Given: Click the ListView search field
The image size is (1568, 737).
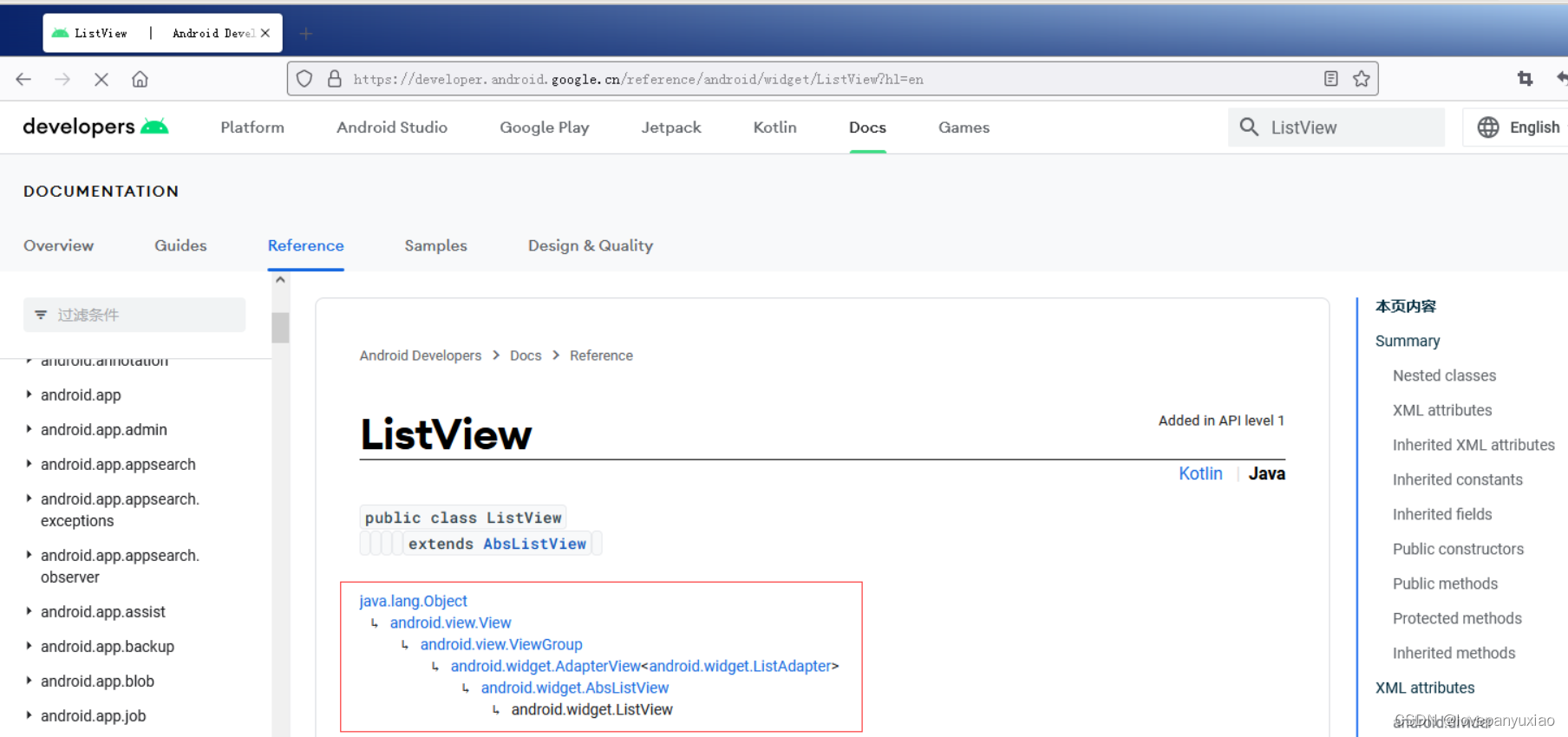Looking at the screenshot, I should coord(1336,127).
